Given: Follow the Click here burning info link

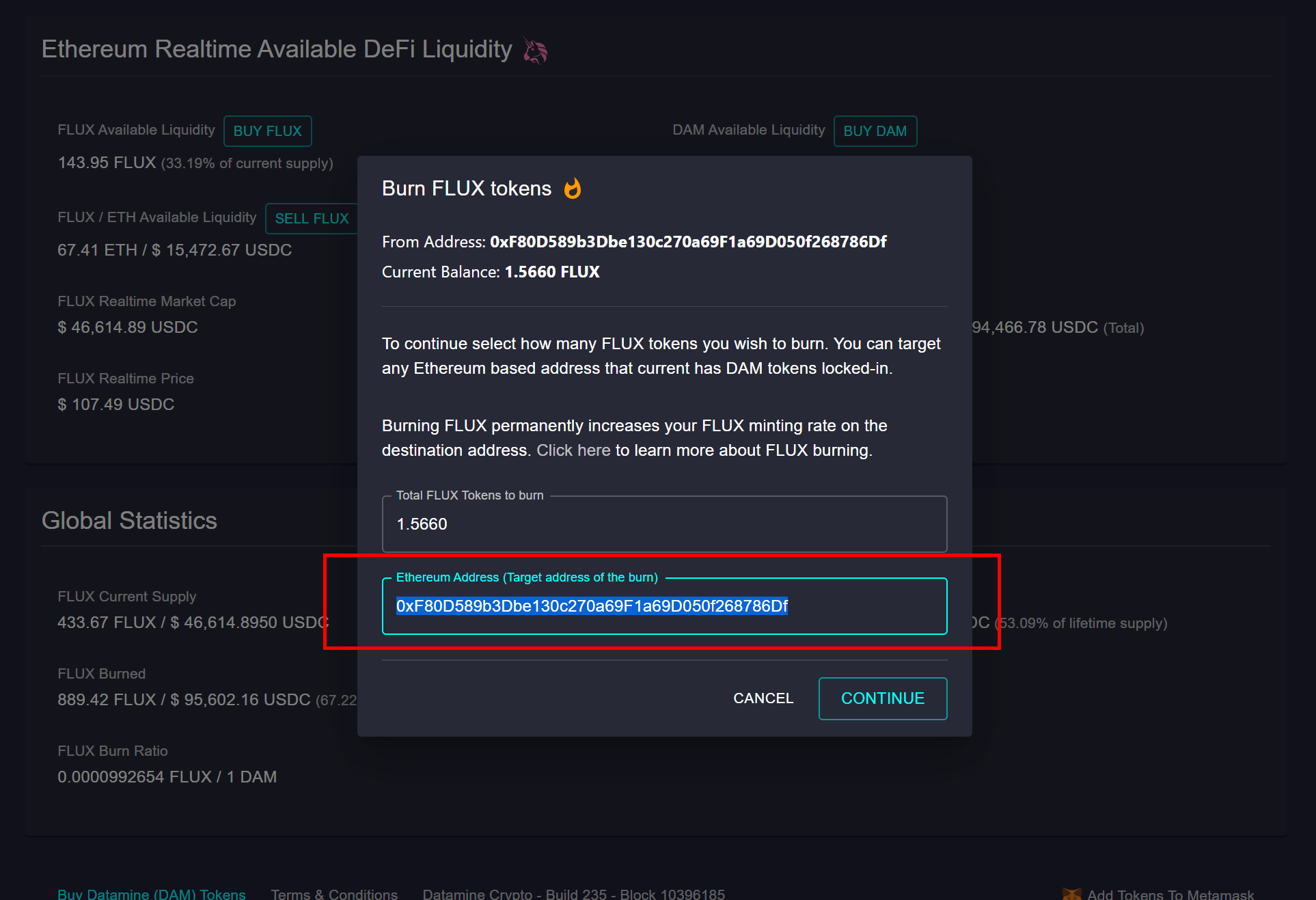Looking at the screenshot, I should 573,450.
